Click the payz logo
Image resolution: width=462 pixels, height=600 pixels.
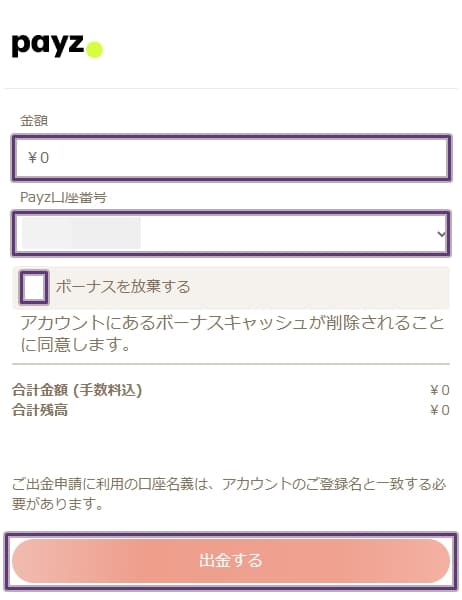(57, 46)
